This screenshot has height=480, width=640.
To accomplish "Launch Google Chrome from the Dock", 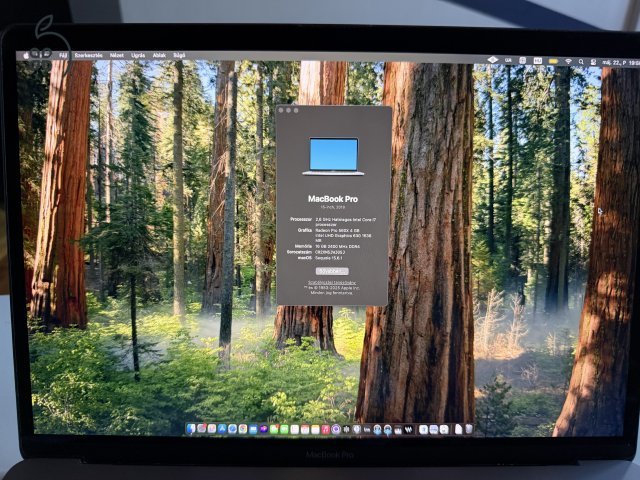I will pyautogui.click(x=243, y=429).
